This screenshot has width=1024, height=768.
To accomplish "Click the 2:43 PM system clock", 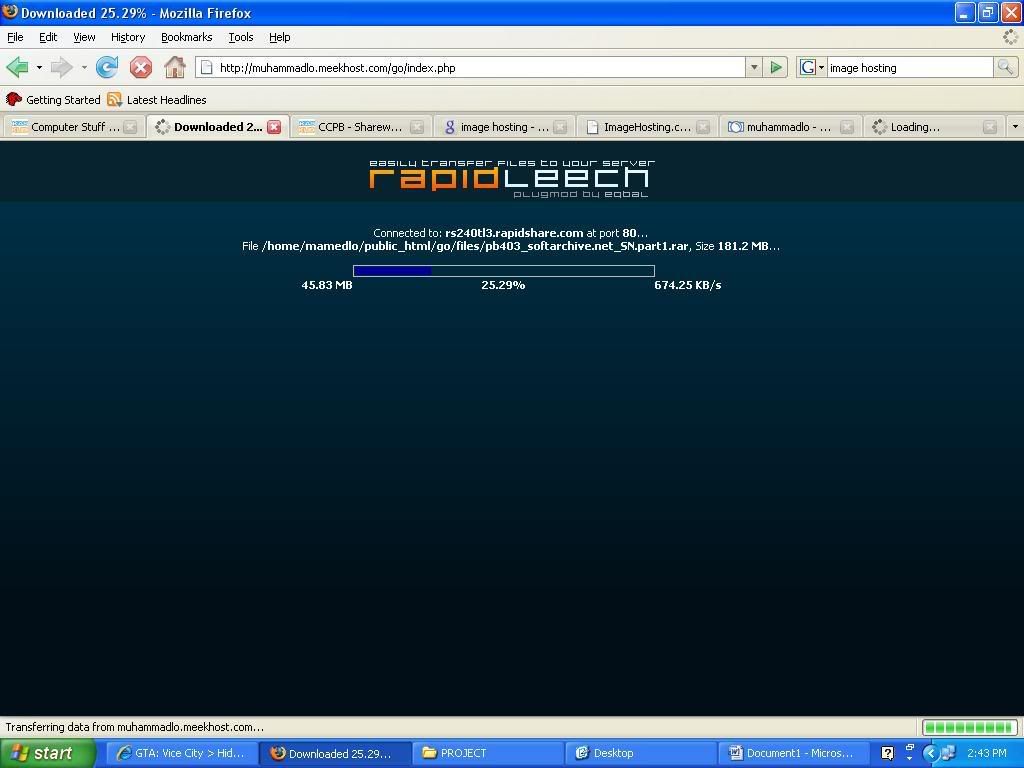I will (x=987, y=753).
